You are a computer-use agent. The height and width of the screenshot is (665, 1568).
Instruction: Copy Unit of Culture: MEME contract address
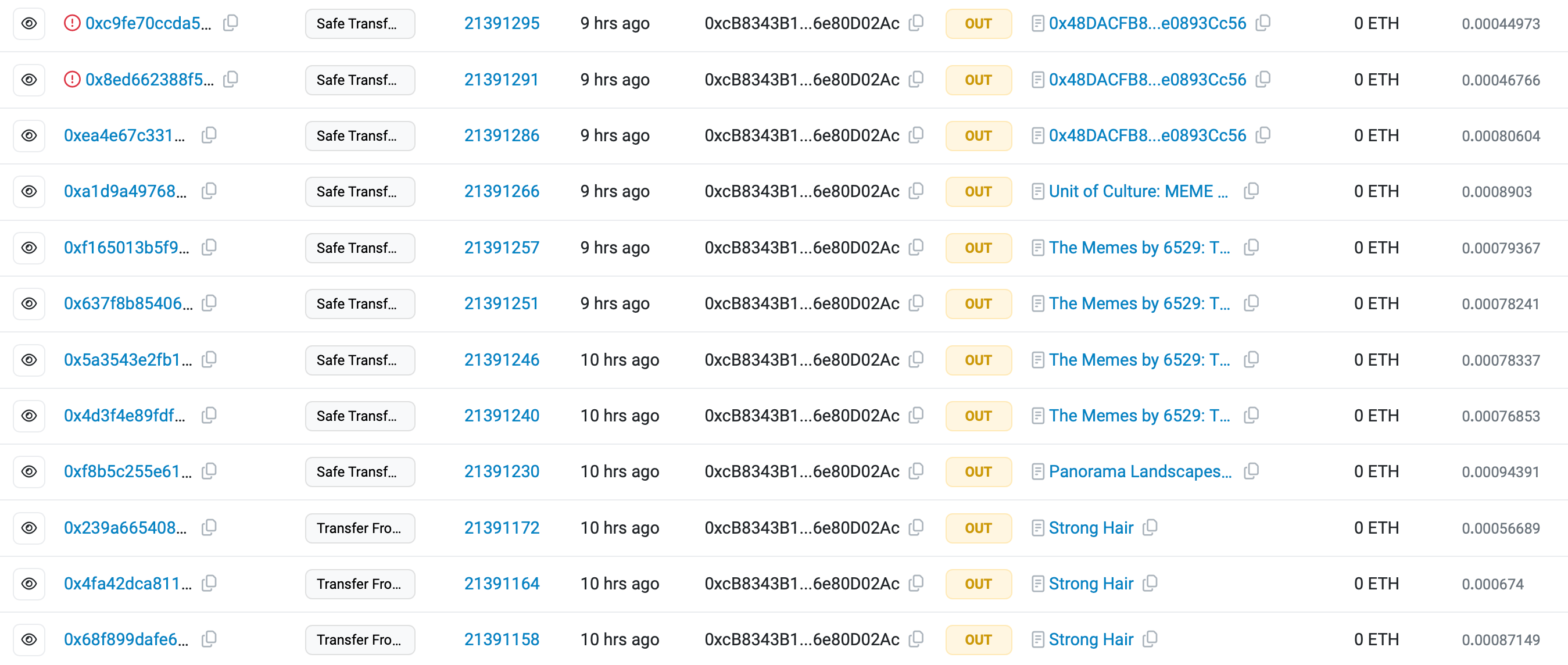[1251, 191]
